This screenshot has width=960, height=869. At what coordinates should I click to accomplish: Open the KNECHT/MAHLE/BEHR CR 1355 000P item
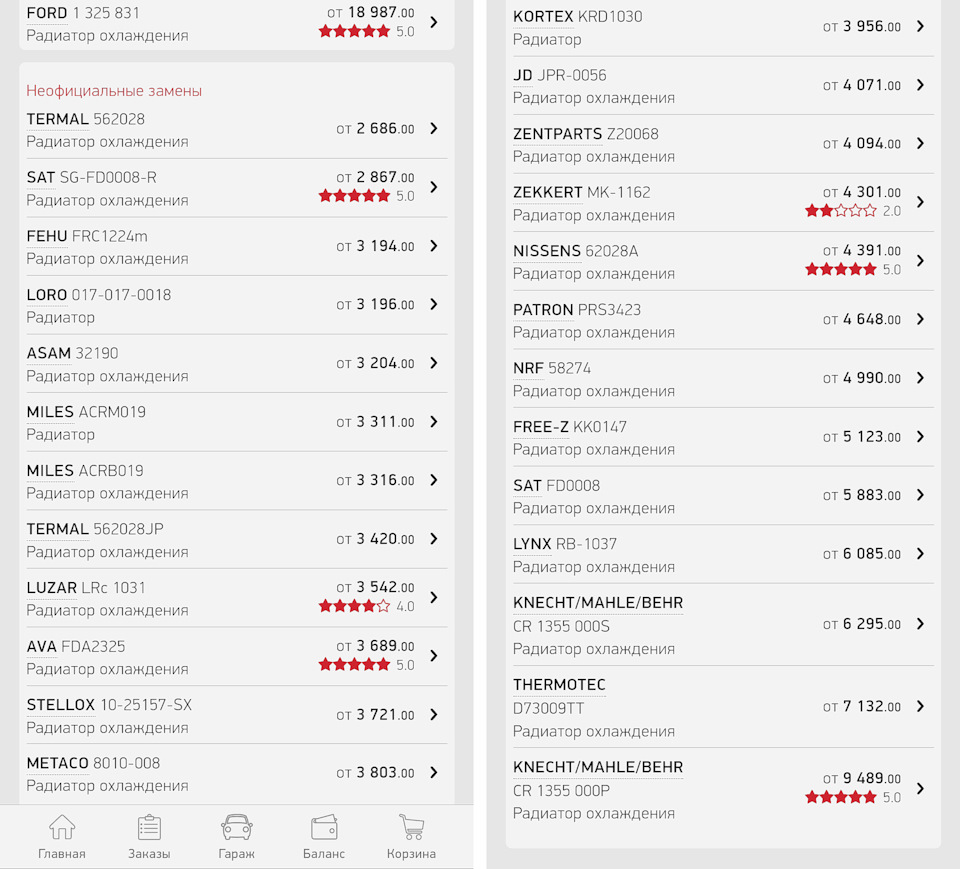723,790
